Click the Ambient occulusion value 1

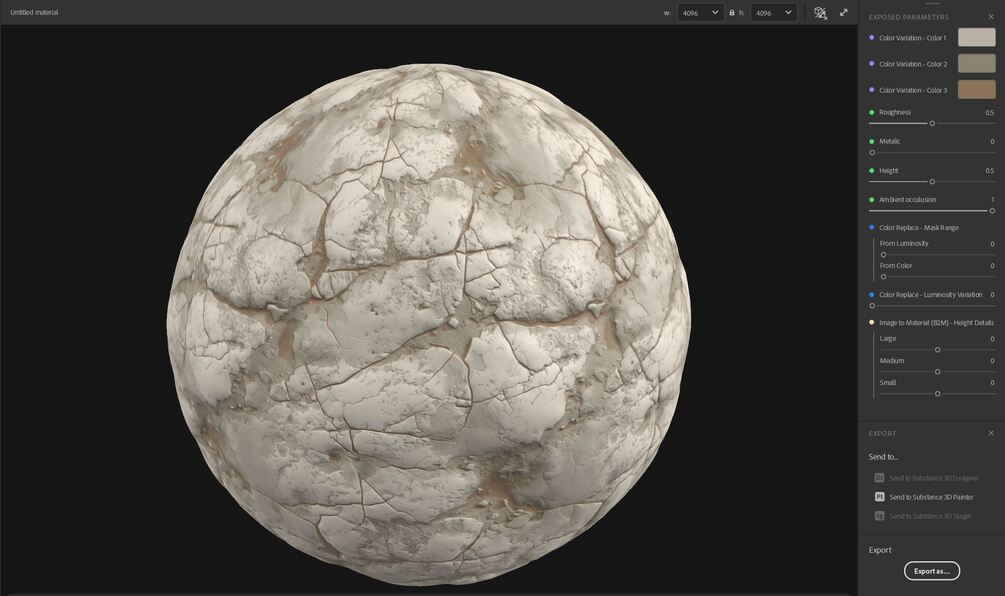click(x=992, y=199)
